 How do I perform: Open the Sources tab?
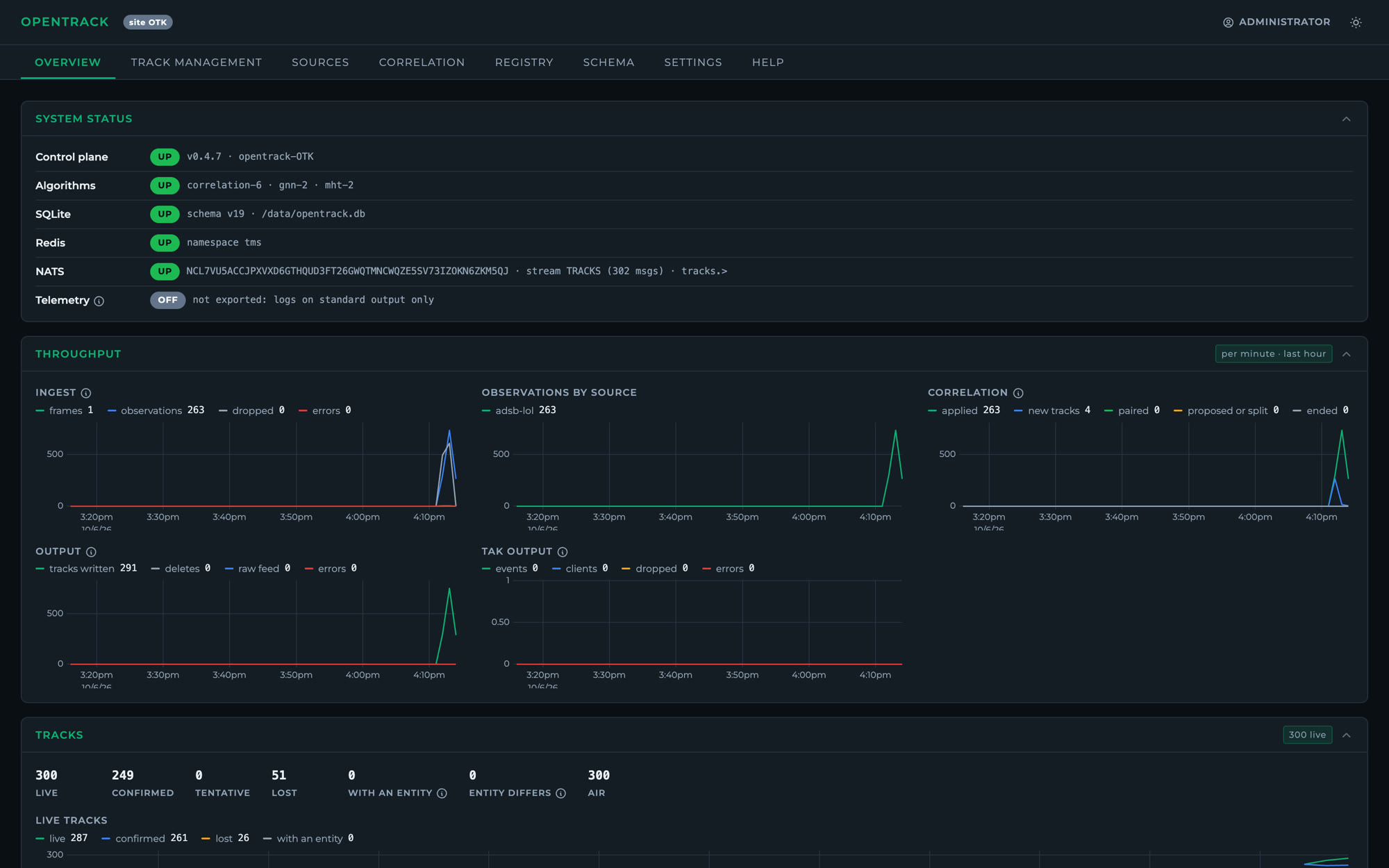point(320,62)
